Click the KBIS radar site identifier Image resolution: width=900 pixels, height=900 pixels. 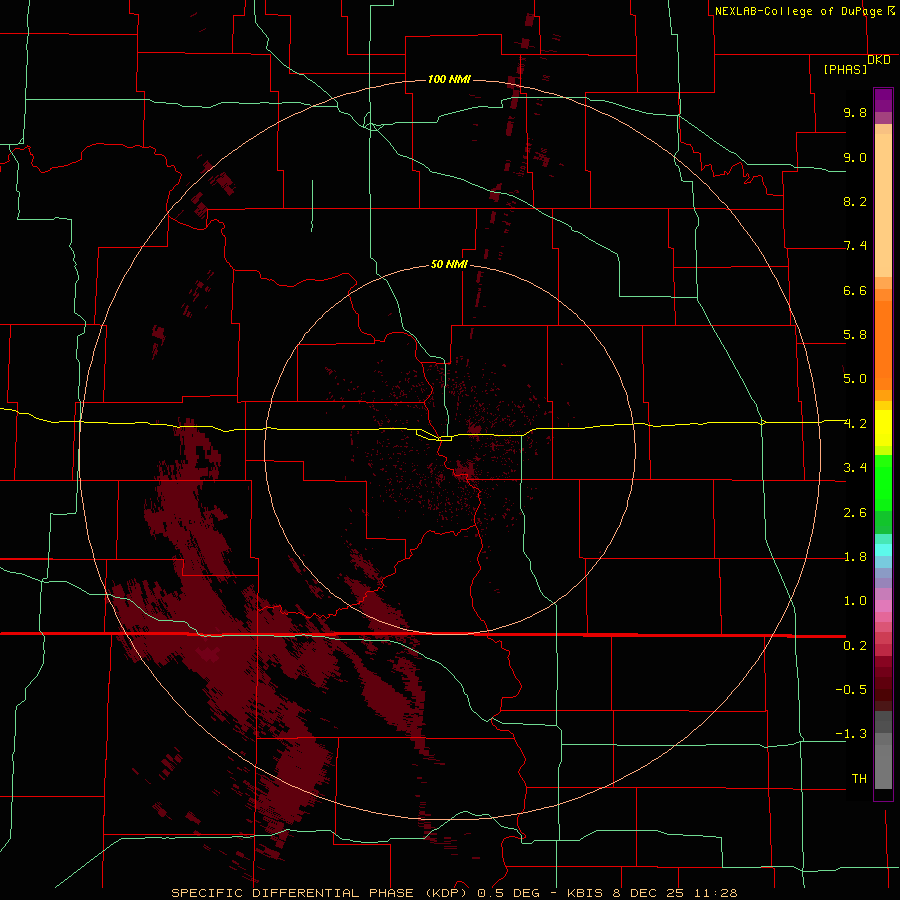coord(585,893)
